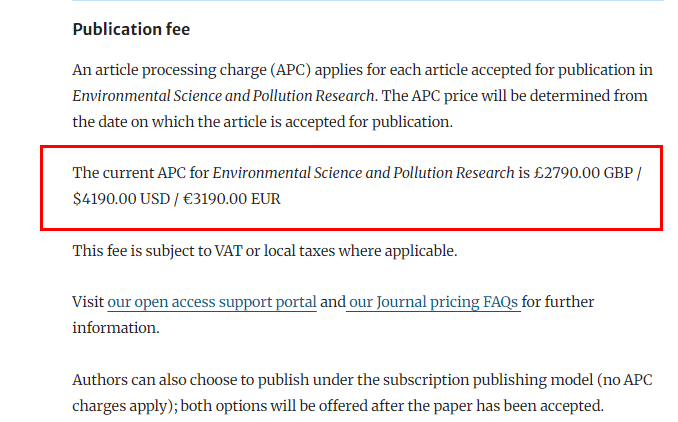Click the word "Visit" before the portal link
Screen dimensions: 678x422
coord(88,302)
